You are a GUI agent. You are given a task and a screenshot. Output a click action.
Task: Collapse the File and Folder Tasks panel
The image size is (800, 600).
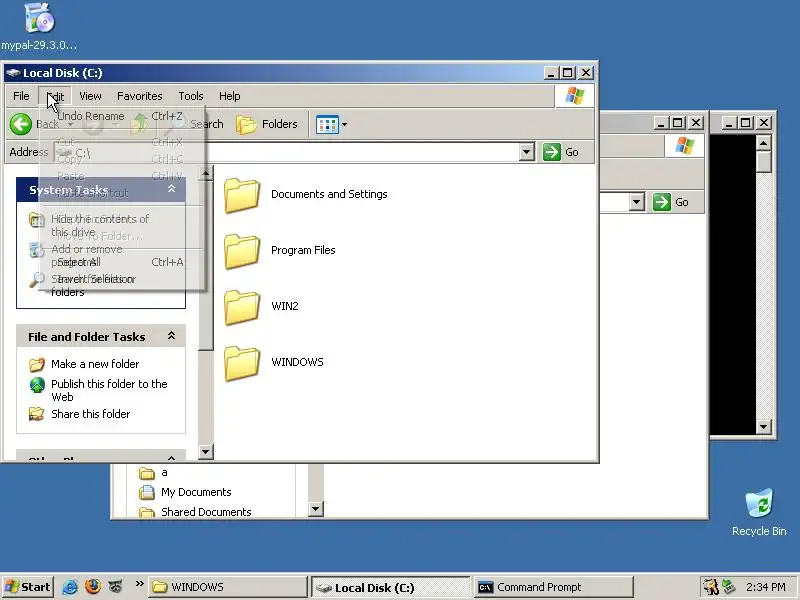pyautogui.click(x=171, y=336)
